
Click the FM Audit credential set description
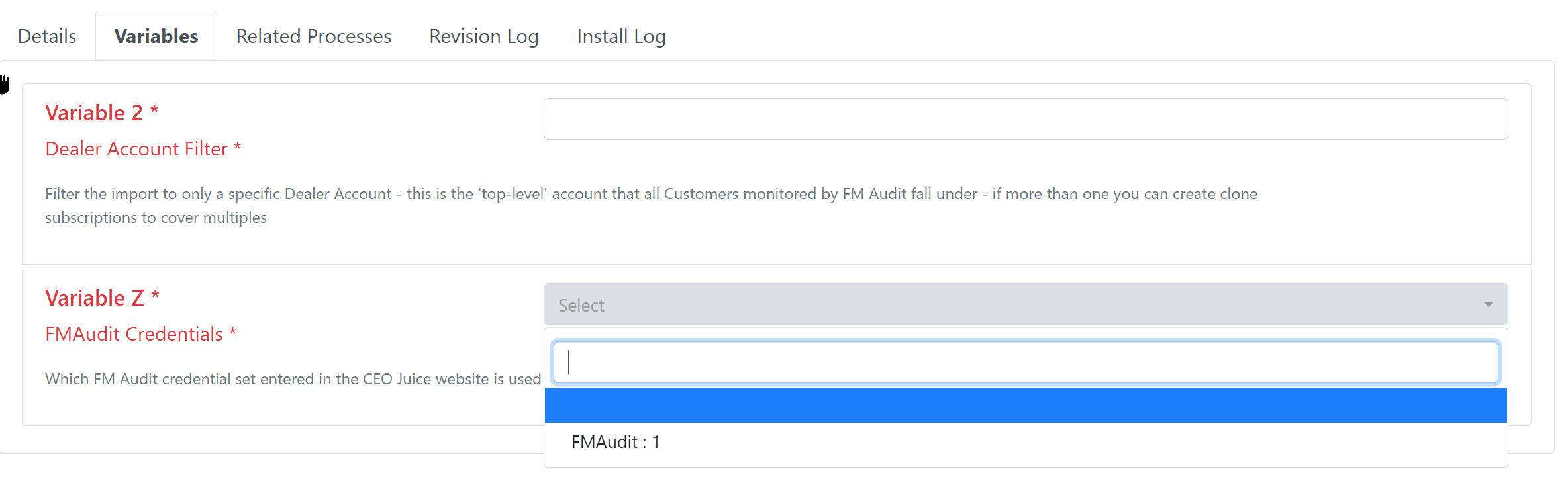(293, 379)
